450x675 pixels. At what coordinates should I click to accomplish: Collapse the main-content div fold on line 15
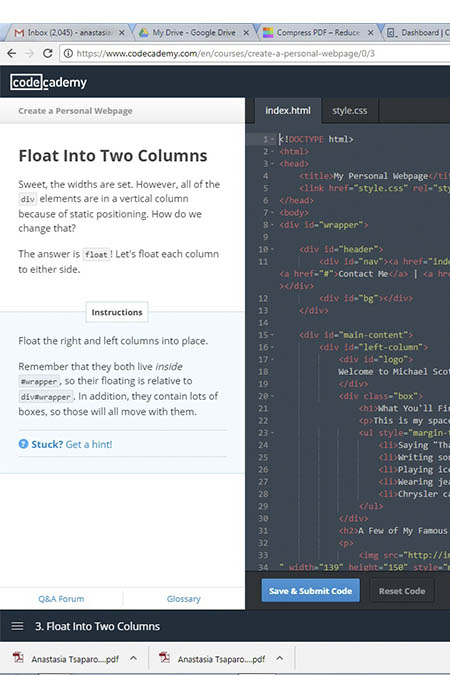pos(272,335)
